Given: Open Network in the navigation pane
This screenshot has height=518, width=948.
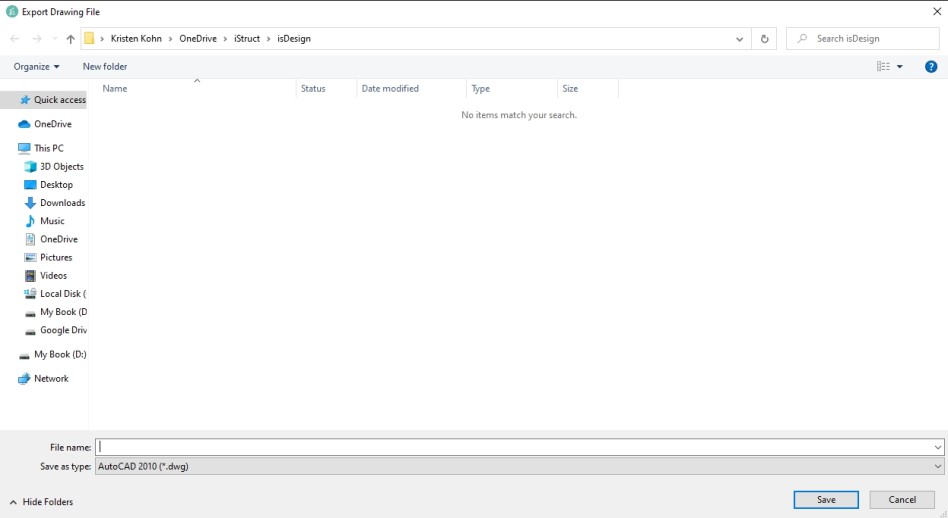Looking at the screenshot, I should (51, 379).
